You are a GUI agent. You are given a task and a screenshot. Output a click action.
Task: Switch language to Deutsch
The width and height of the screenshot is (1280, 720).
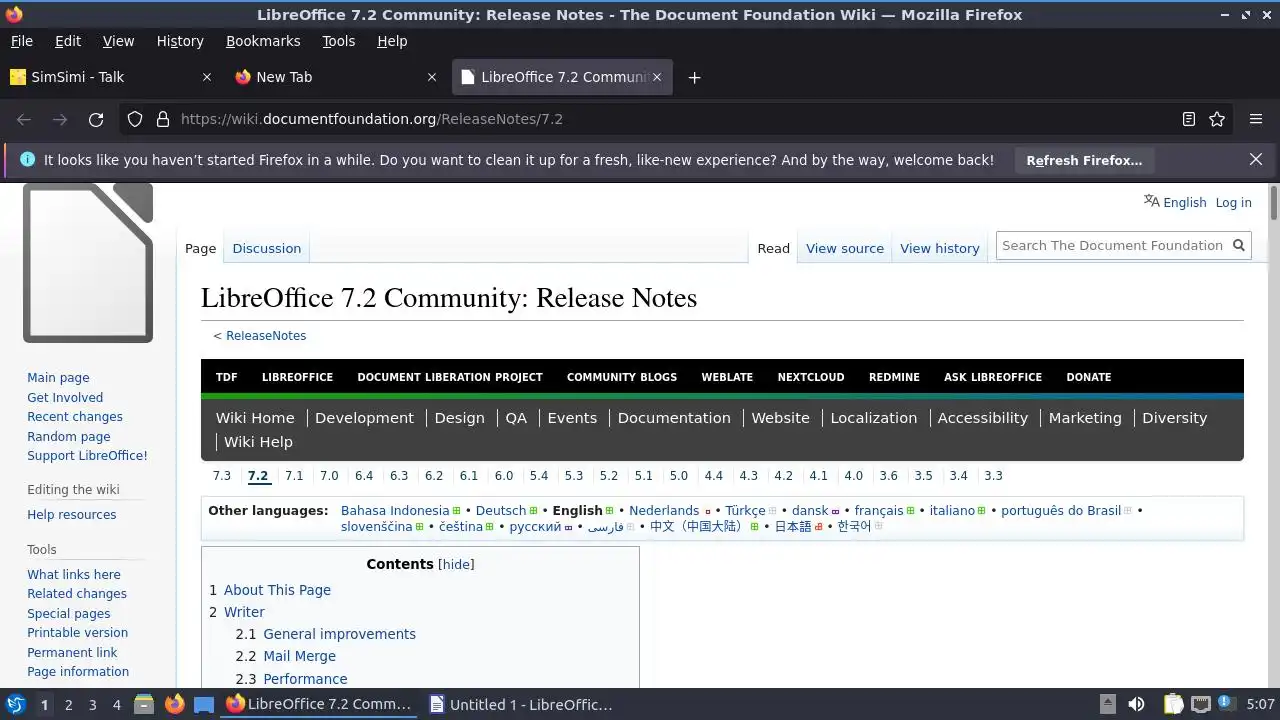click(501, 510)
